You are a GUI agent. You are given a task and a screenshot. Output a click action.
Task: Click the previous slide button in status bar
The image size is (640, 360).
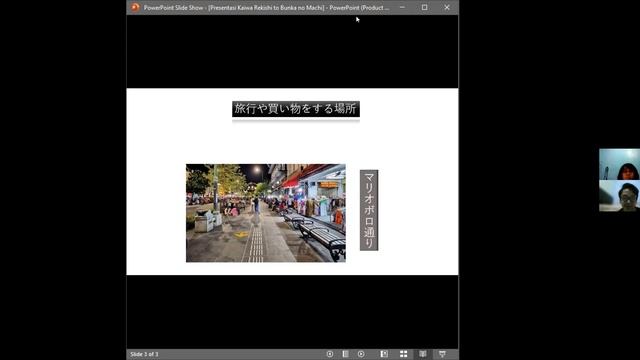[x=330, y=354]
